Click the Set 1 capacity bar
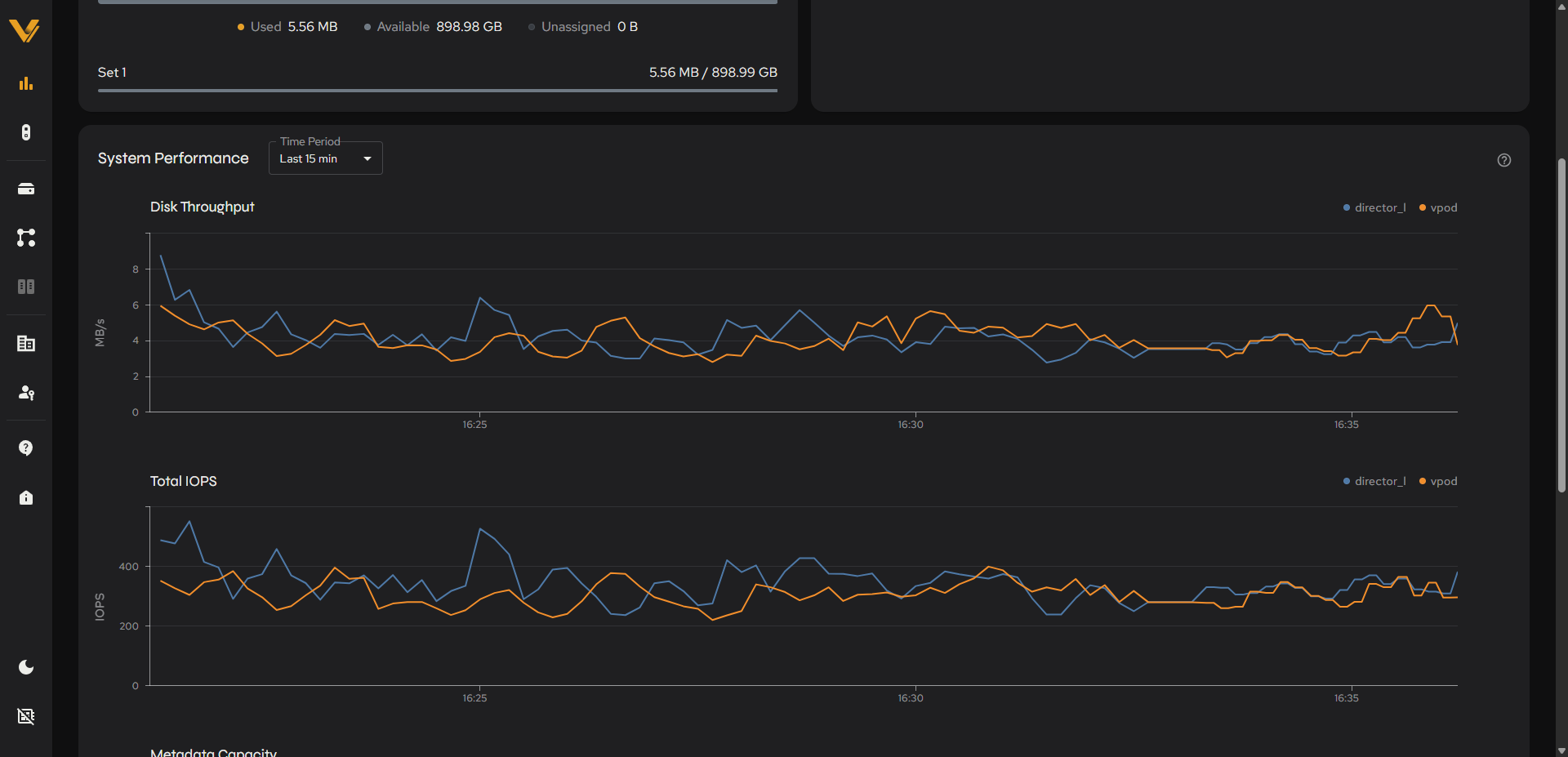The image size is (1568, 757). (438, 91)
